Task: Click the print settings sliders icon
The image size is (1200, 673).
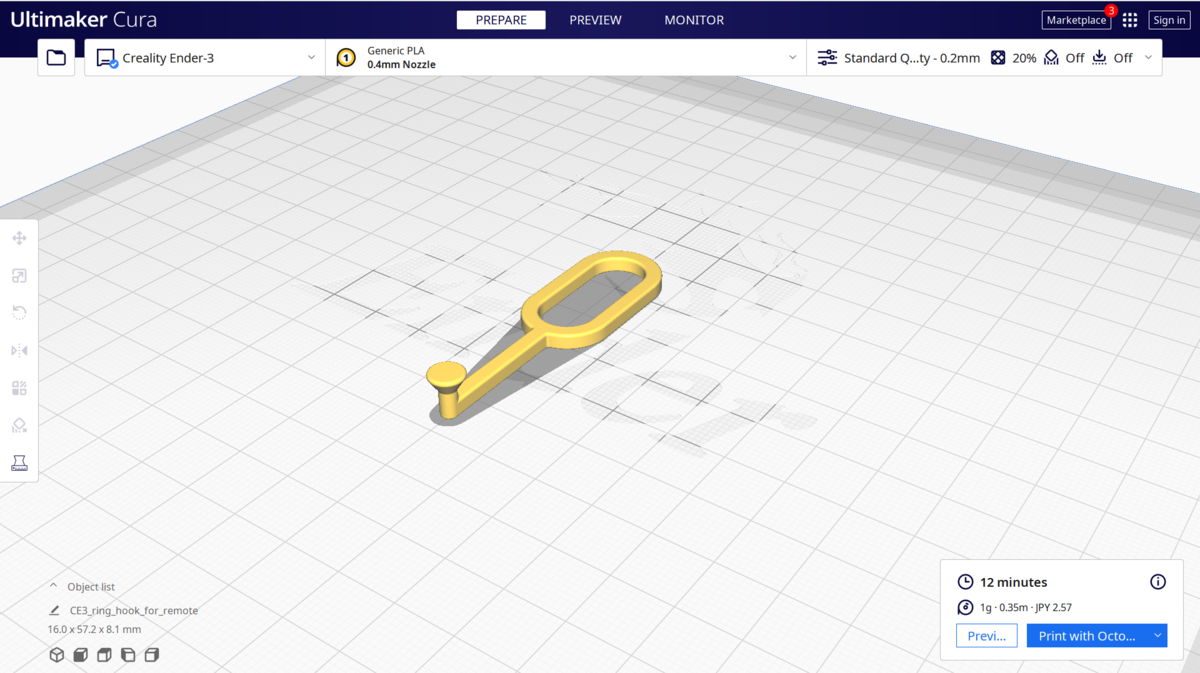Action: [827, 58]
